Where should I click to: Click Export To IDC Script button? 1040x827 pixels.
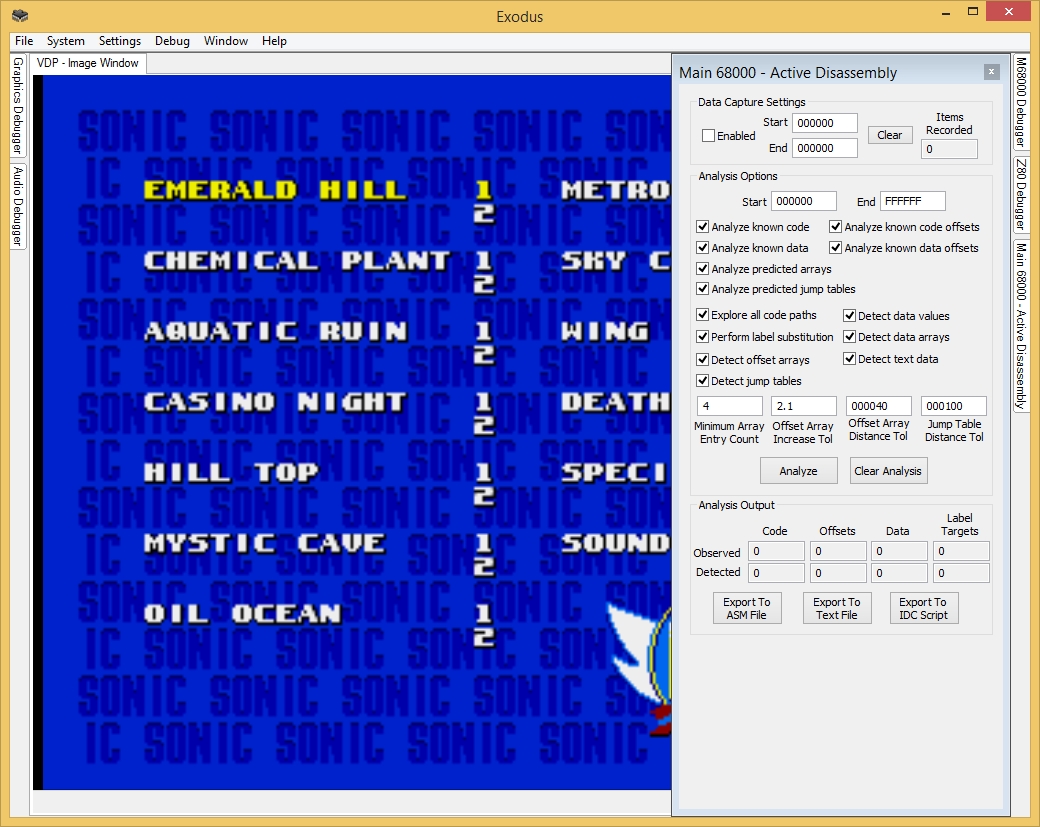click(923, 608)
